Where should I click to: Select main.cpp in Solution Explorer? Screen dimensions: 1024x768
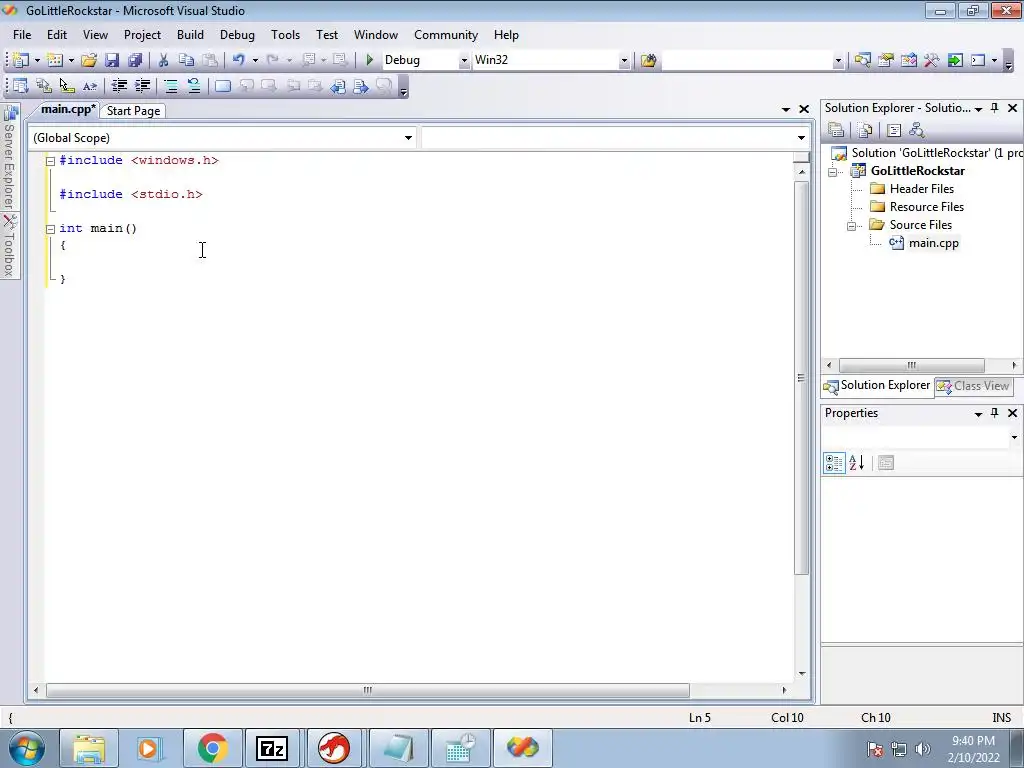933,243
